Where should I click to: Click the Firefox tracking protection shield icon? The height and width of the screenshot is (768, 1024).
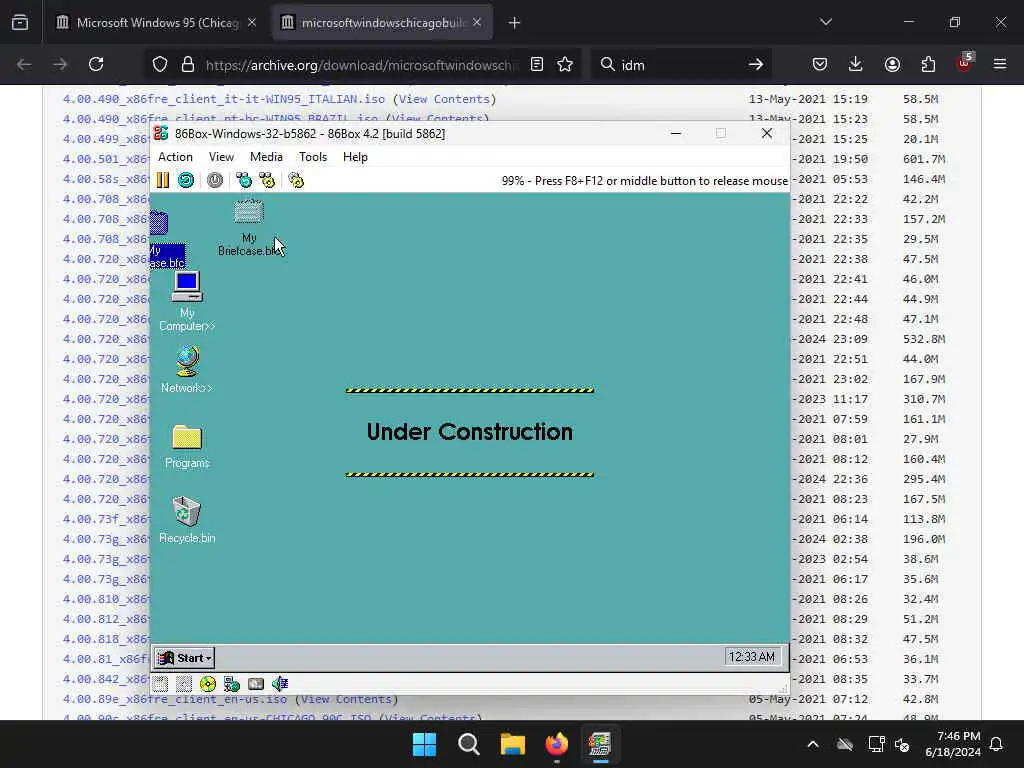click(160, 64)
